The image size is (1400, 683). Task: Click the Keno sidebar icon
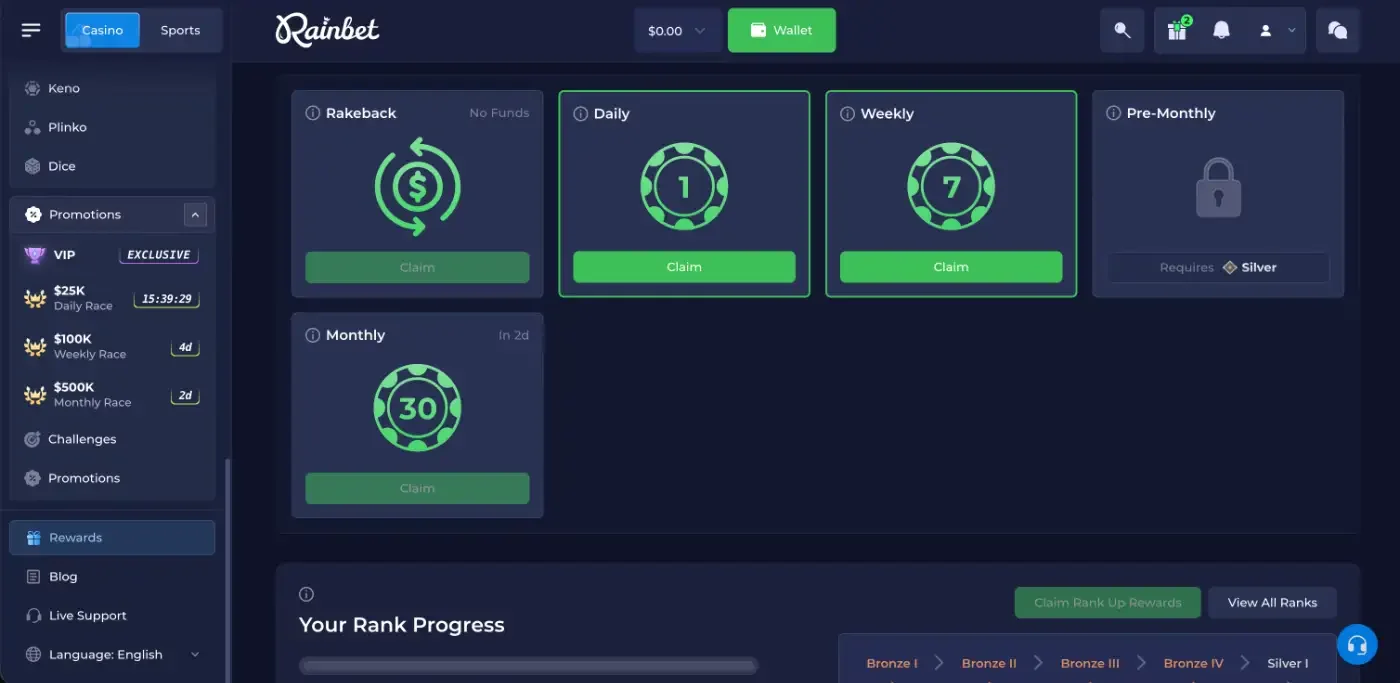coord(32,88)
